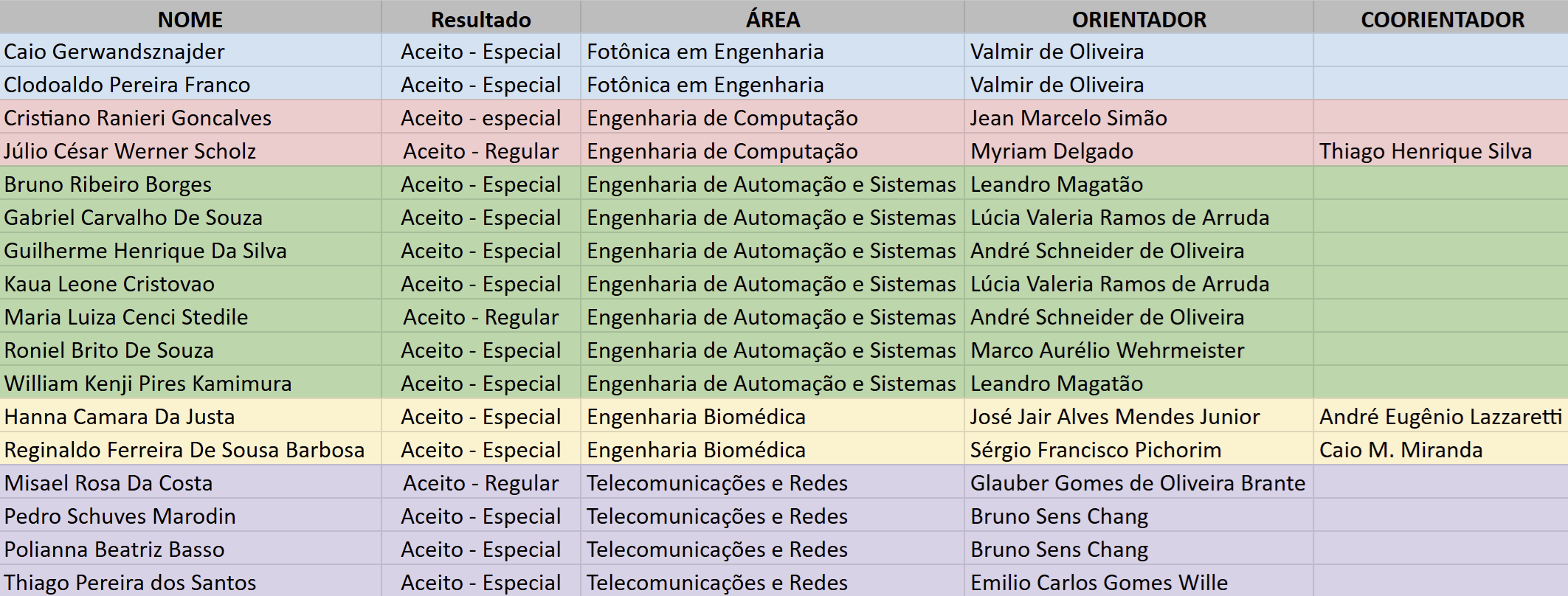Select the Thiago Henrique Silva coorientador cell

(x=1425, y=151)
